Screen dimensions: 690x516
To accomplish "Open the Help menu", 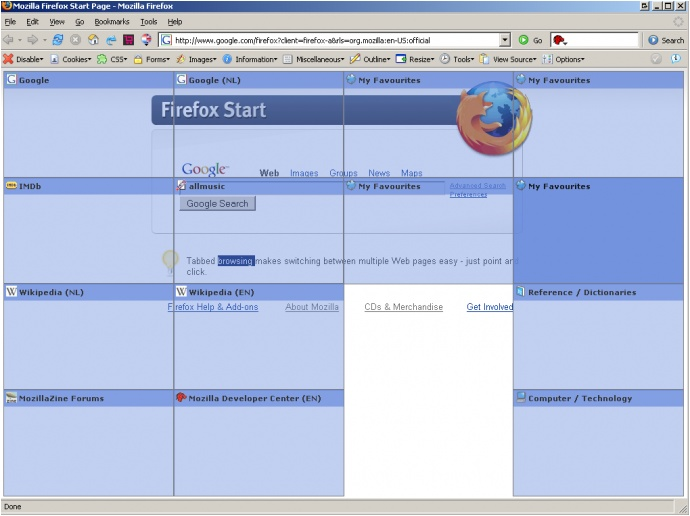I will (175, 22).
